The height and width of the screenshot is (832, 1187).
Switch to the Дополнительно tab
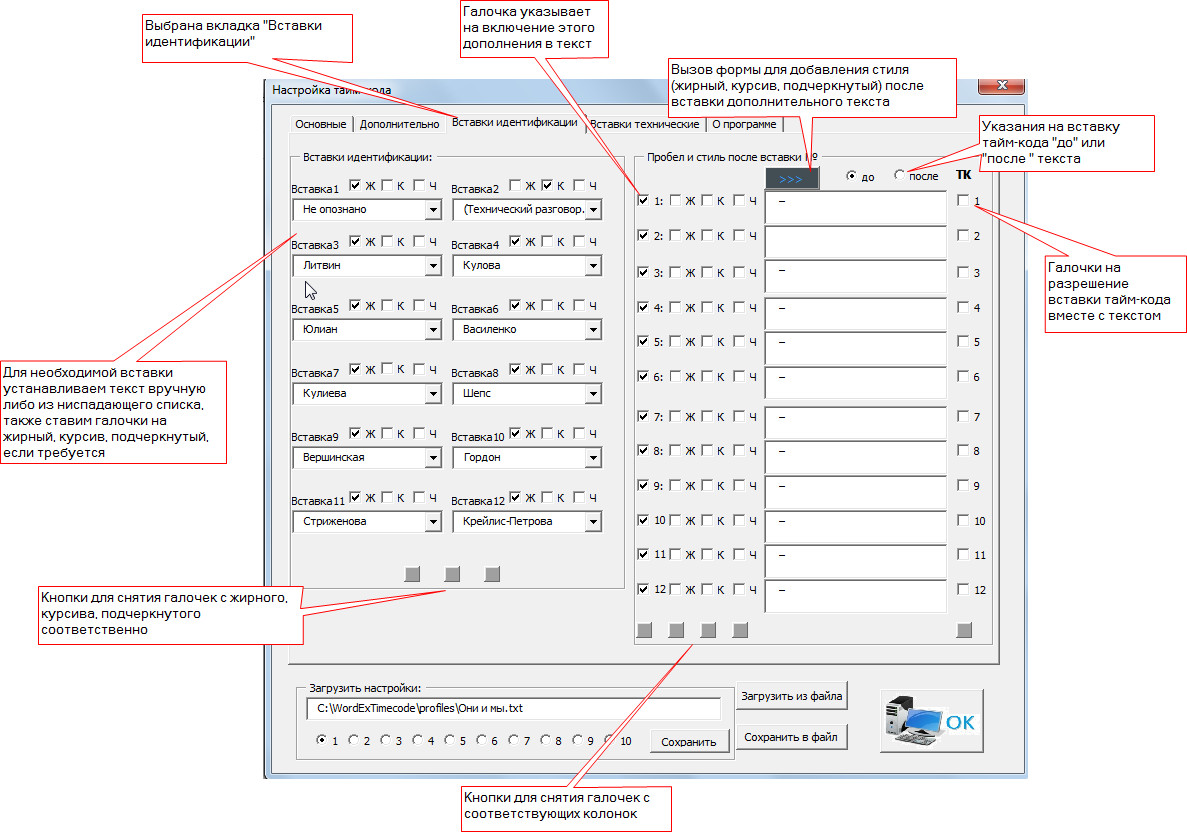click(x=399, y=124)
